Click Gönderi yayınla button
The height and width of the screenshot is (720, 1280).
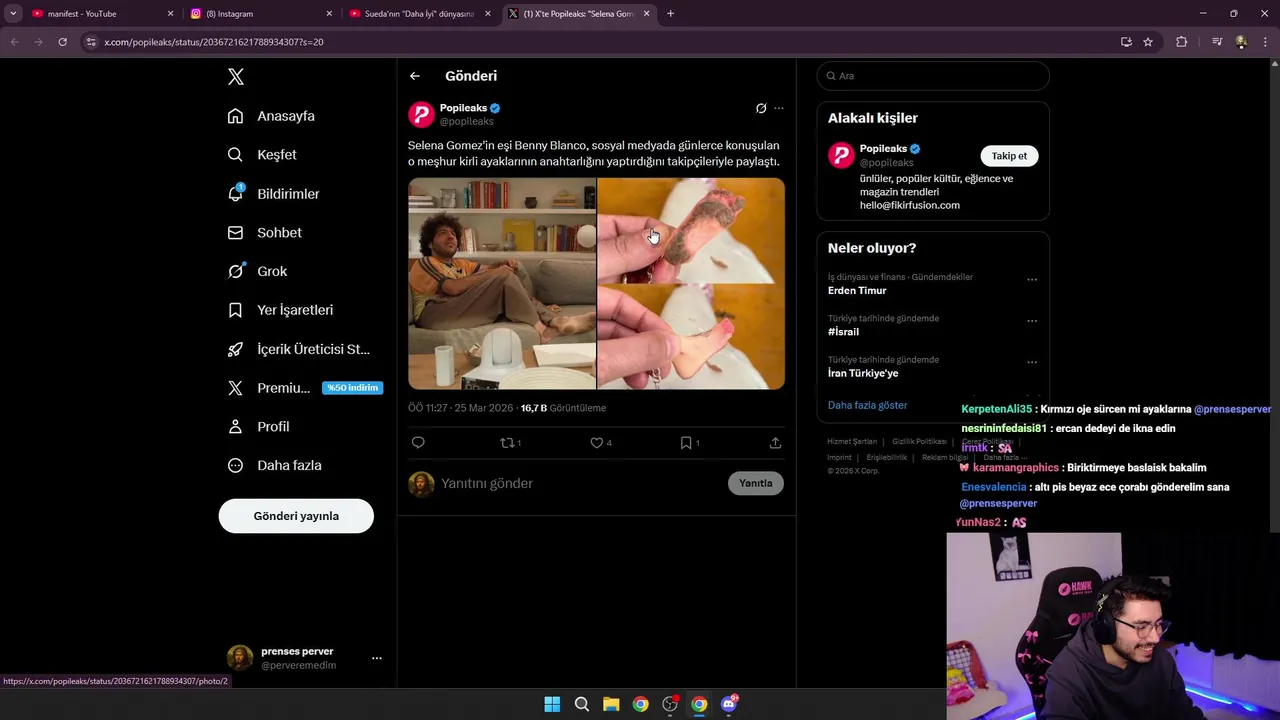[x=296, y=516]
